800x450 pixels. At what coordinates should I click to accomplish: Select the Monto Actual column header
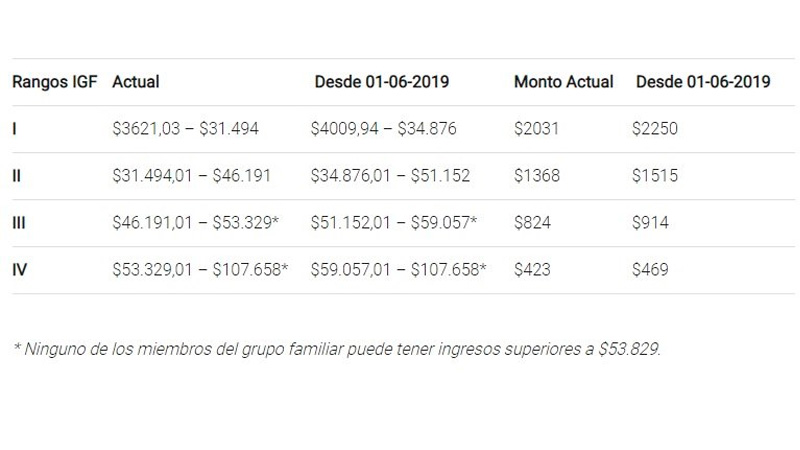click(563, 82)
